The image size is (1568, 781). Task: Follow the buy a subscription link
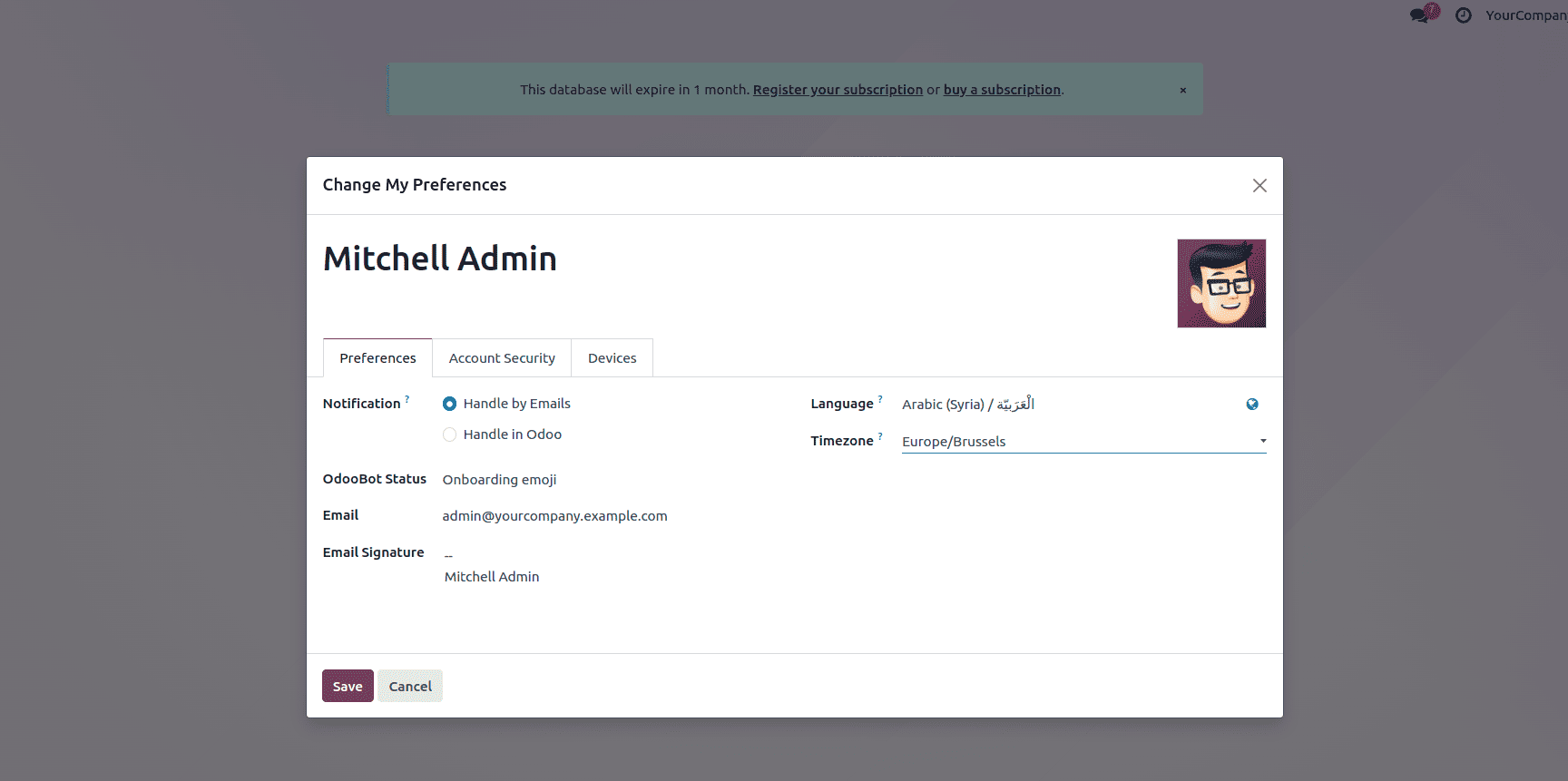(1002, 90)
